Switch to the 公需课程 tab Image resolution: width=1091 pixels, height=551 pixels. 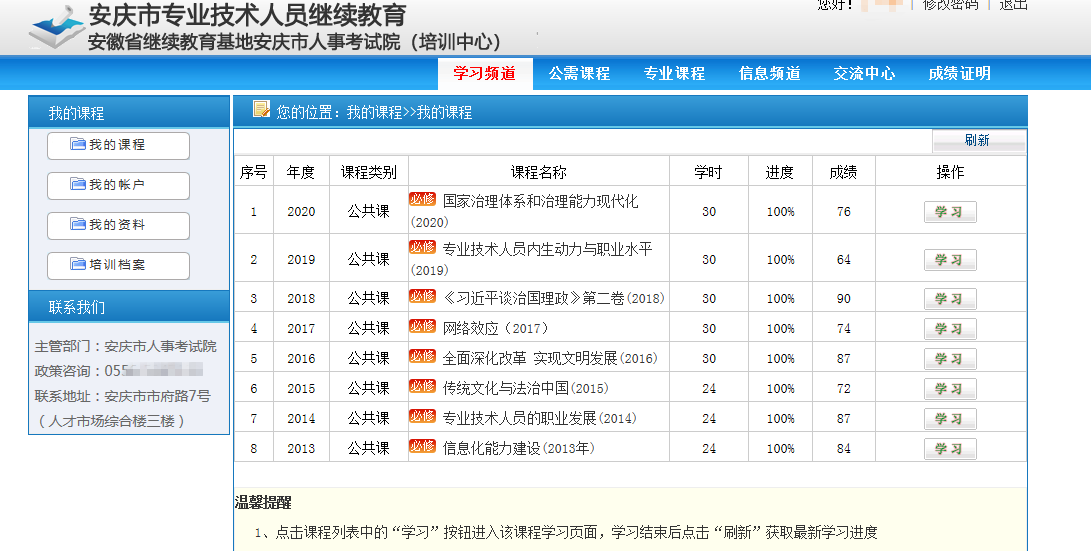point(579,73)
